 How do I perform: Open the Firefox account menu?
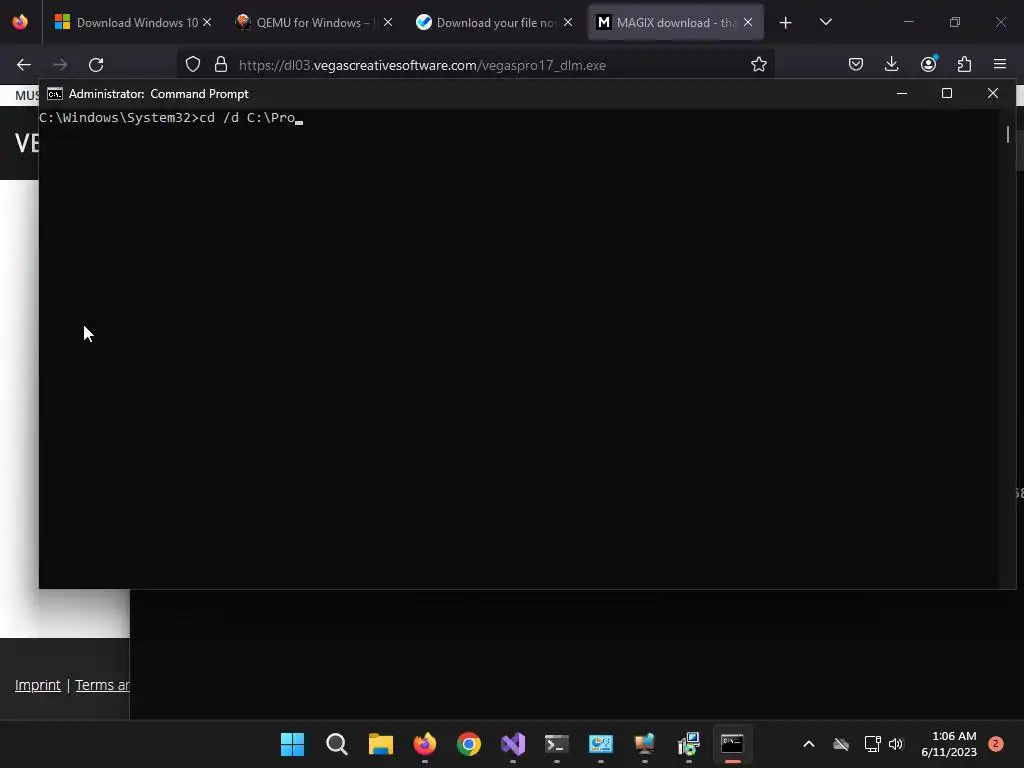(x=928, y=65)
